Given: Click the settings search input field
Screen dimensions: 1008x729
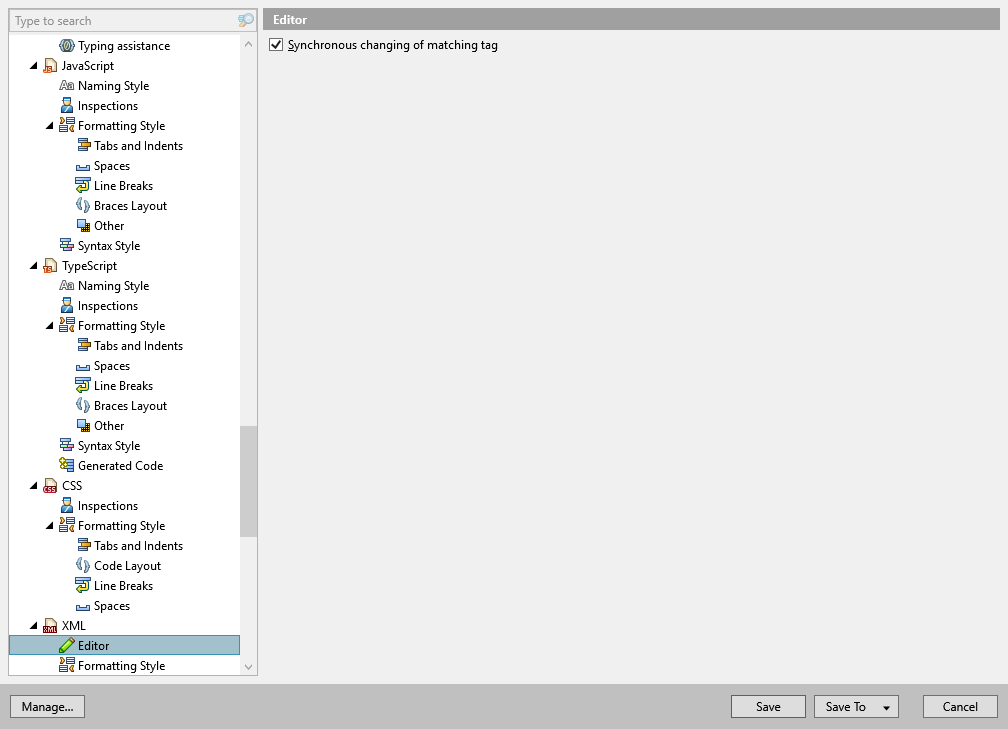Looking at the screenshot, I should [120, 20].
